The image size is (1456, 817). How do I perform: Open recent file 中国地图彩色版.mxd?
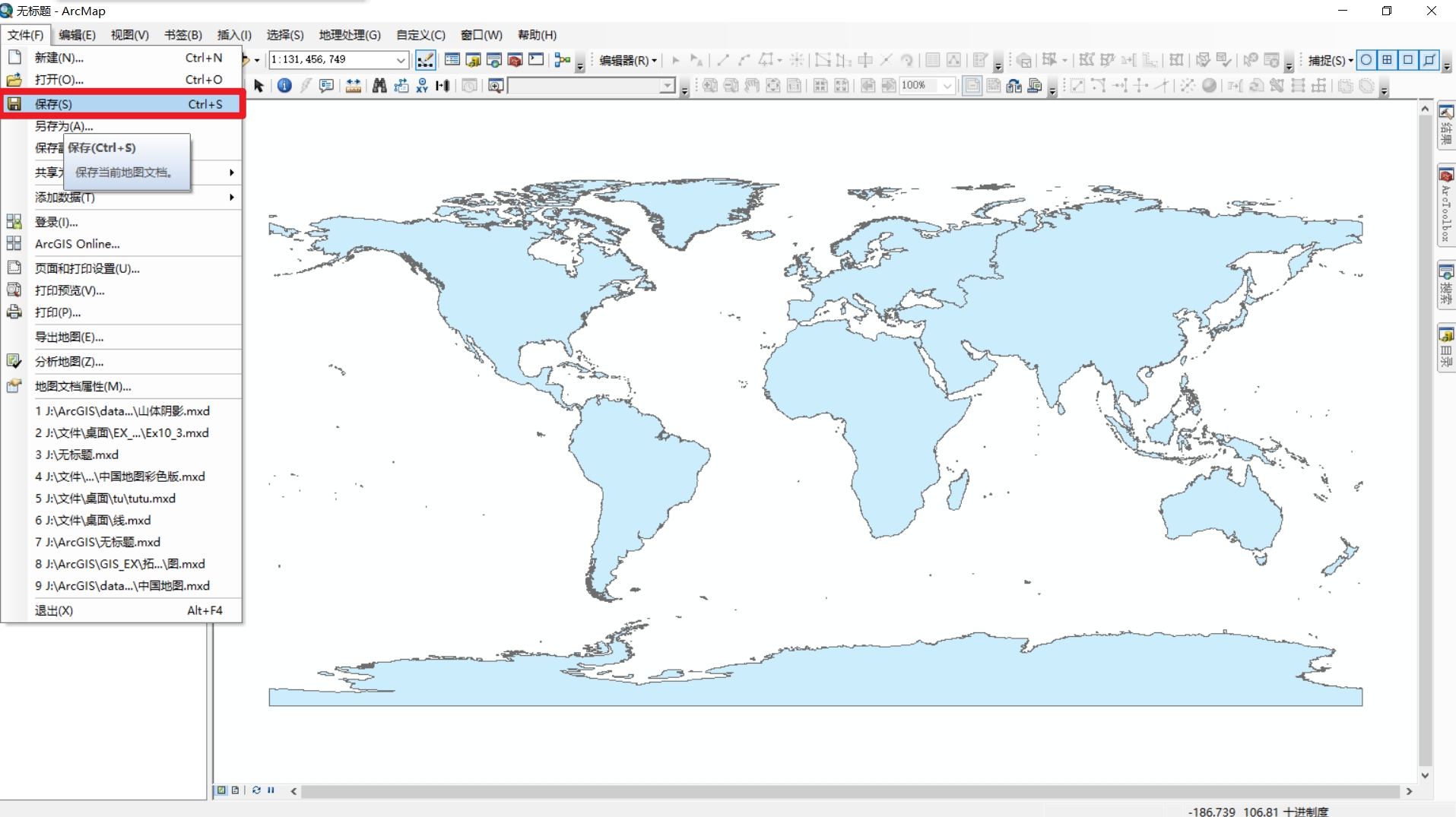[x=122, y=477]
